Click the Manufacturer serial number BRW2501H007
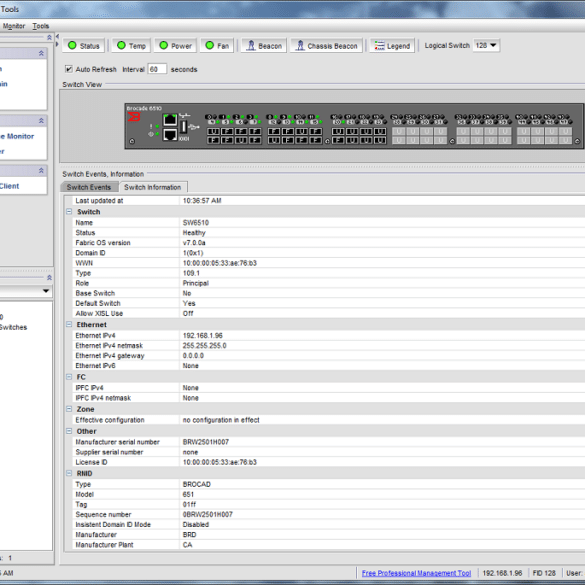 coord(206,442)
